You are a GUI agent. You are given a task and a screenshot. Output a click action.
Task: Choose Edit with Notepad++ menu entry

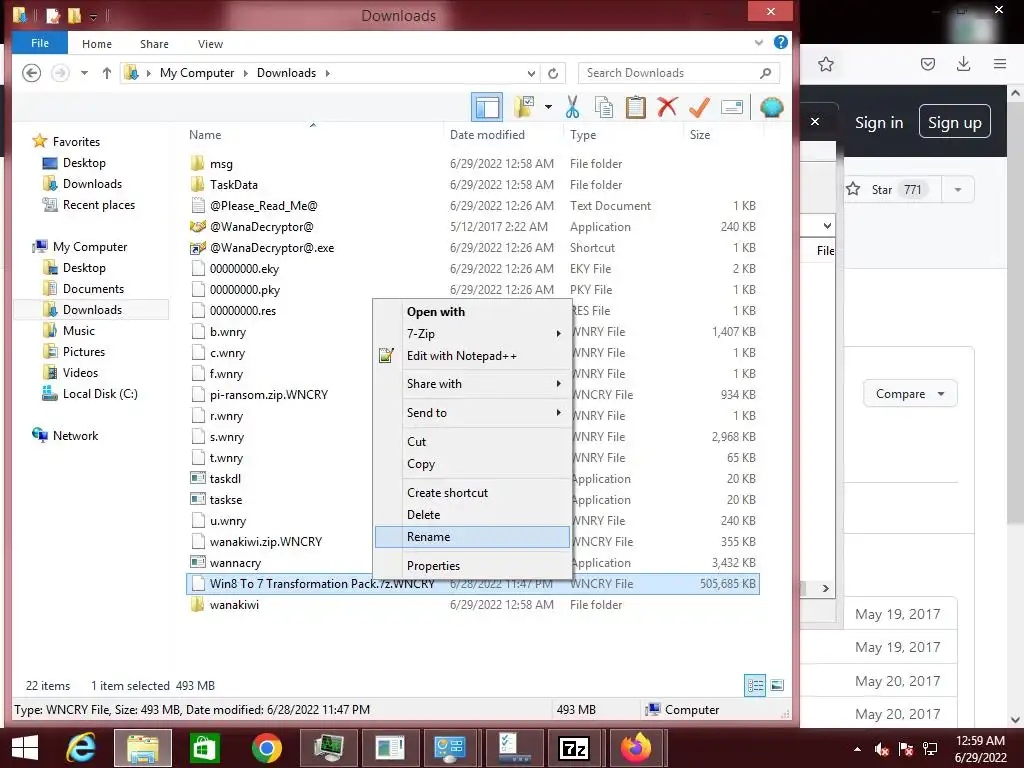[x=473, y=356]
